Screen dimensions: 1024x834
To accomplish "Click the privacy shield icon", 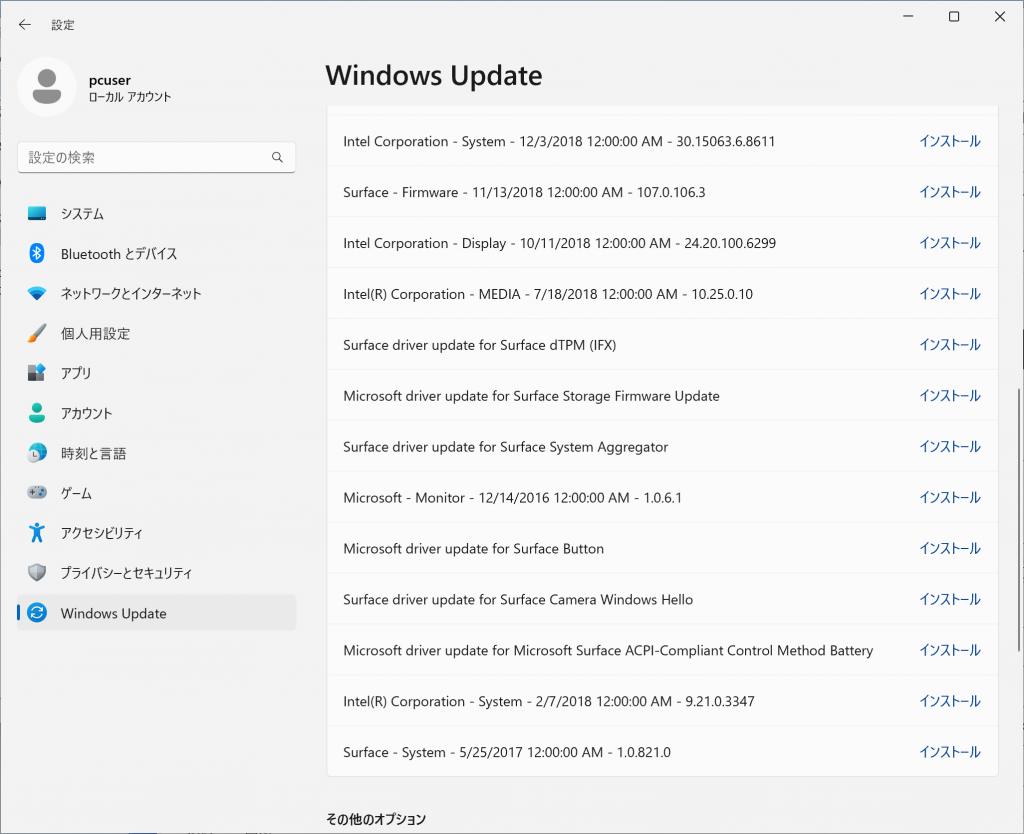I will click(37, 573).
